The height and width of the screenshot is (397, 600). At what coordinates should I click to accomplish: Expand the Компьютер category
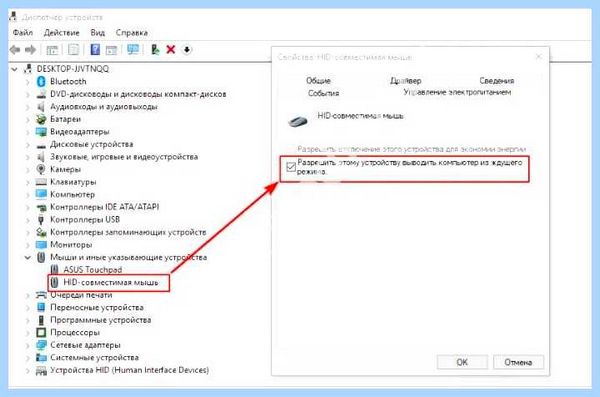[27, 194]
